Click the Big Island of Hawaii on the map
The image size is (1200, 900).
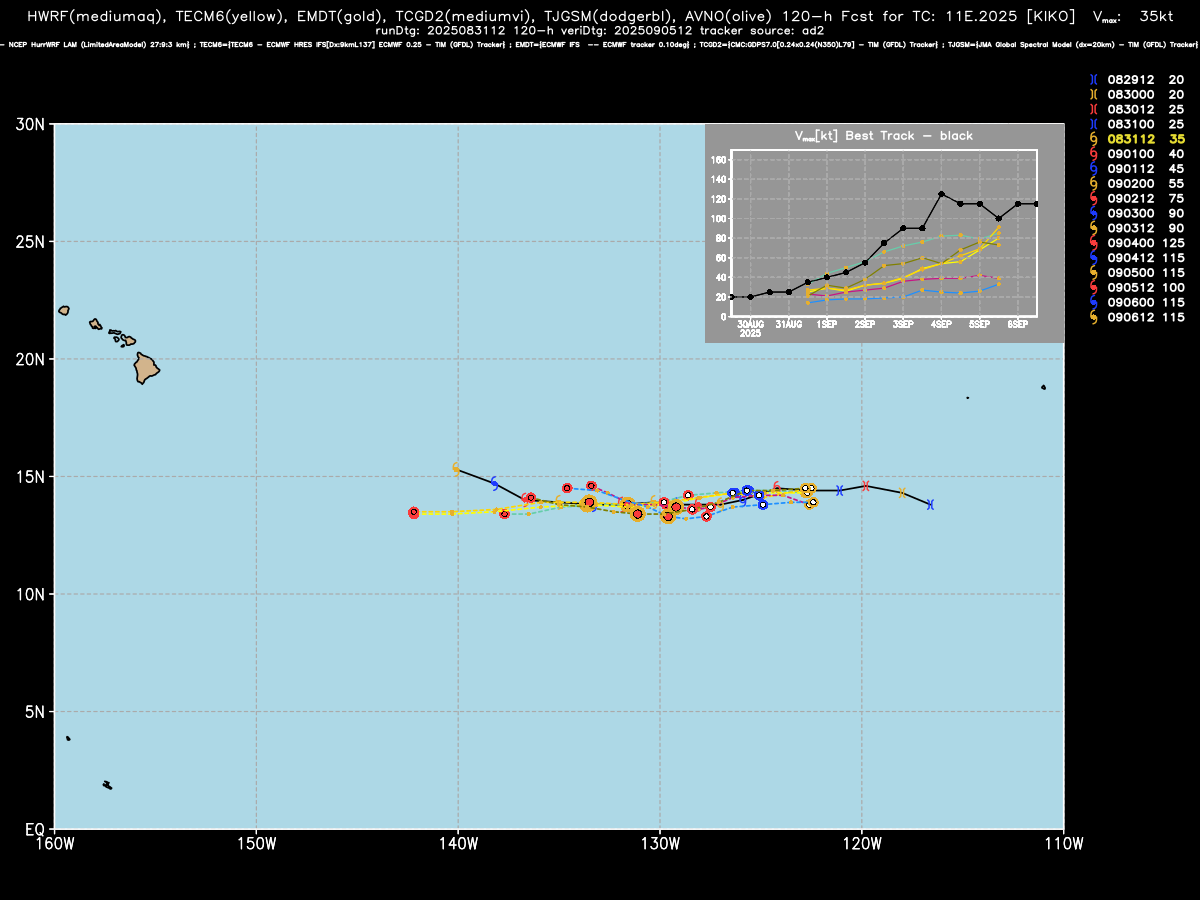point(147,368)
